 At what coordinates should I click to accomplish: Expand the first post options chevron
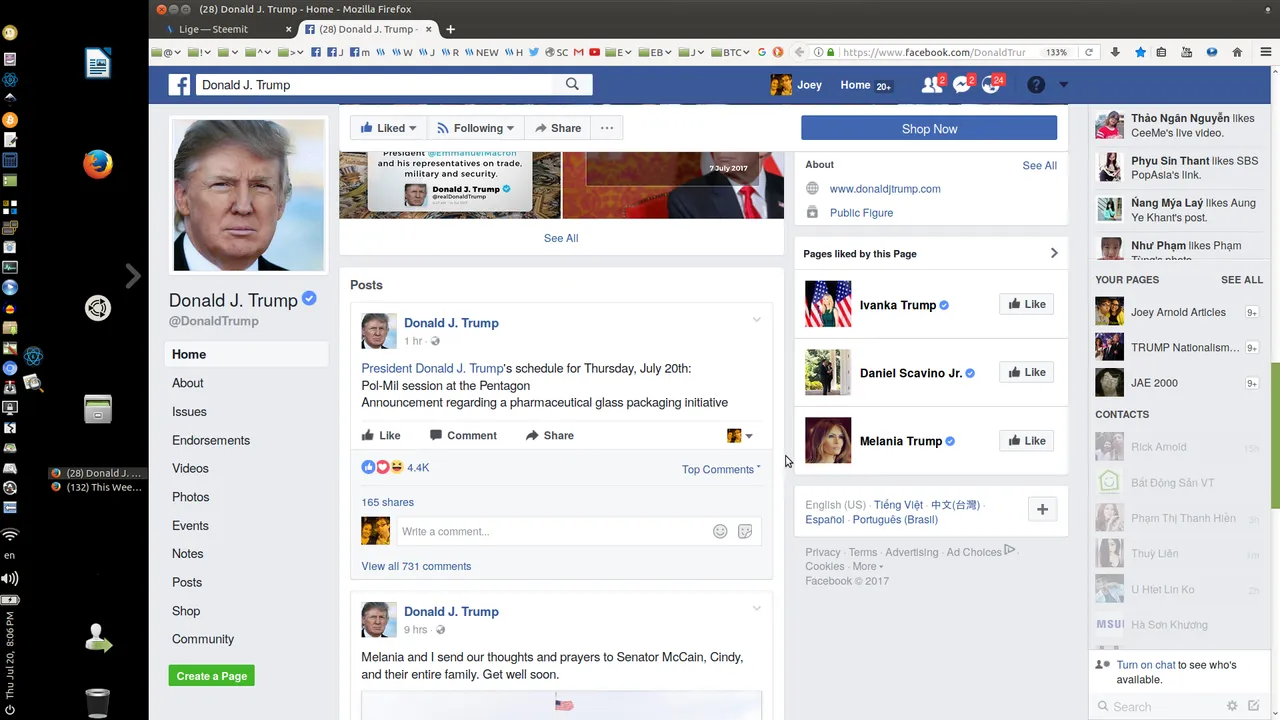[x=757, y=320]
